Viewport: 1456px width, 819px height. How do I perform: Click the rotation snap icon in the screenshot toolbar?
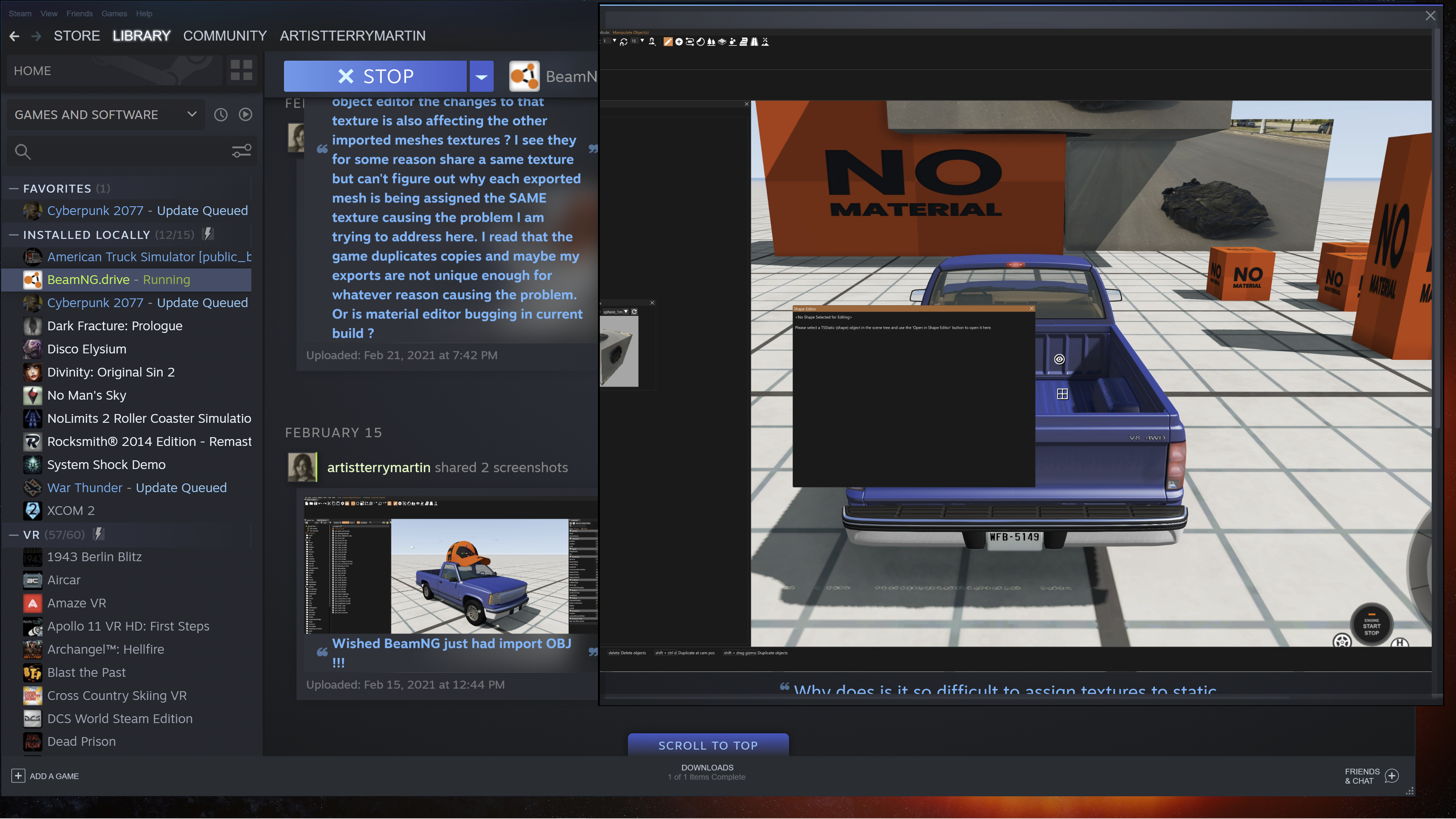[x=623, y=42]
